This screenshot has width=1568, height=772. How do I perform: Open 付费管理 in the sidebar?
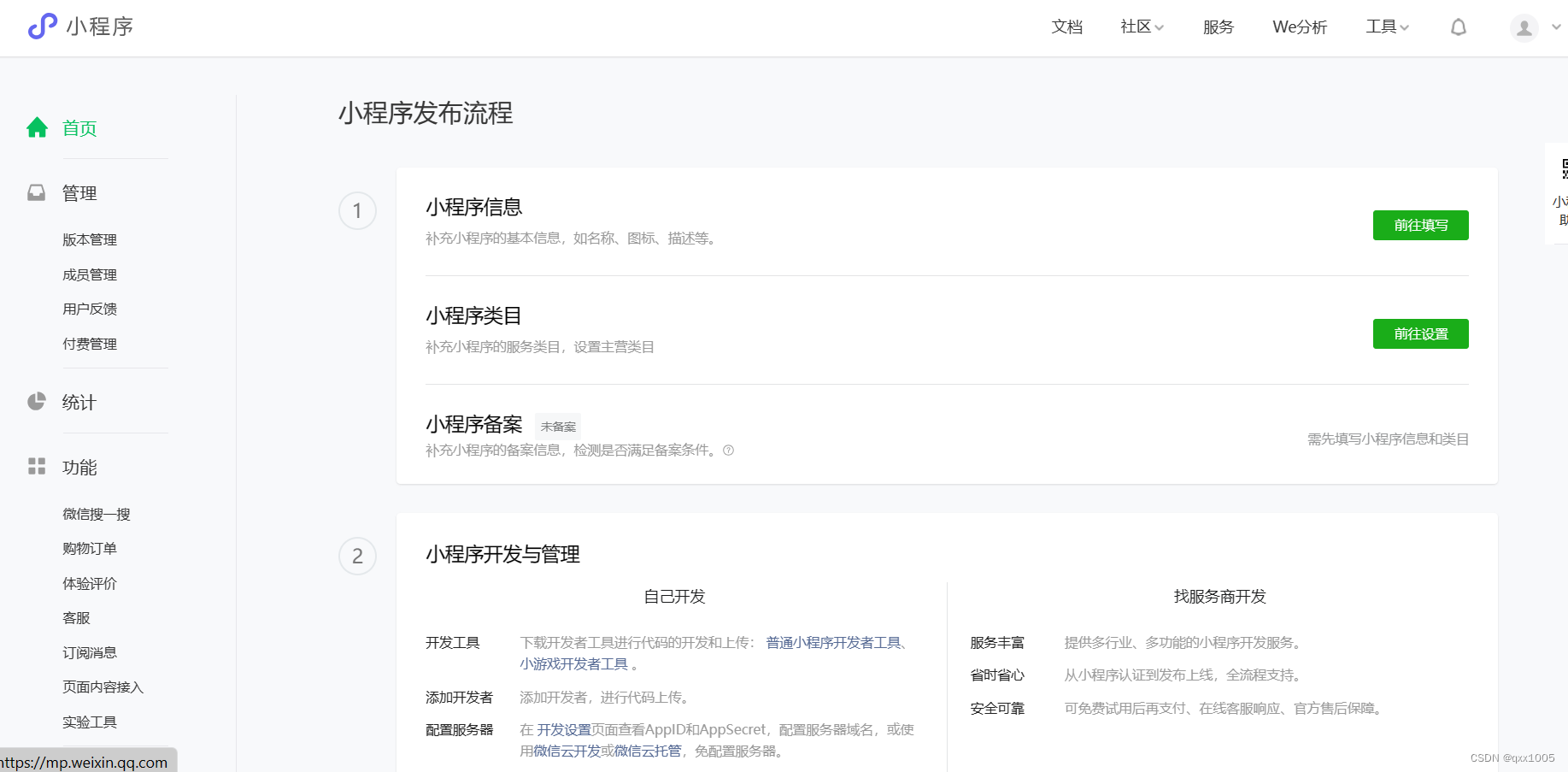coord(90,344)
